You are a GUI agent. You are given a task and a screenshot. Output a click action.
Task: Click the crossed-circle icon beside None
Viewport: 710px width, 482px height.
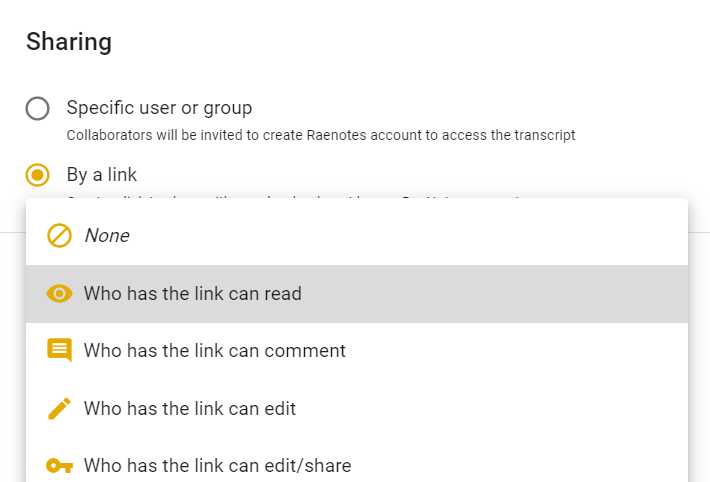(59, 236)
